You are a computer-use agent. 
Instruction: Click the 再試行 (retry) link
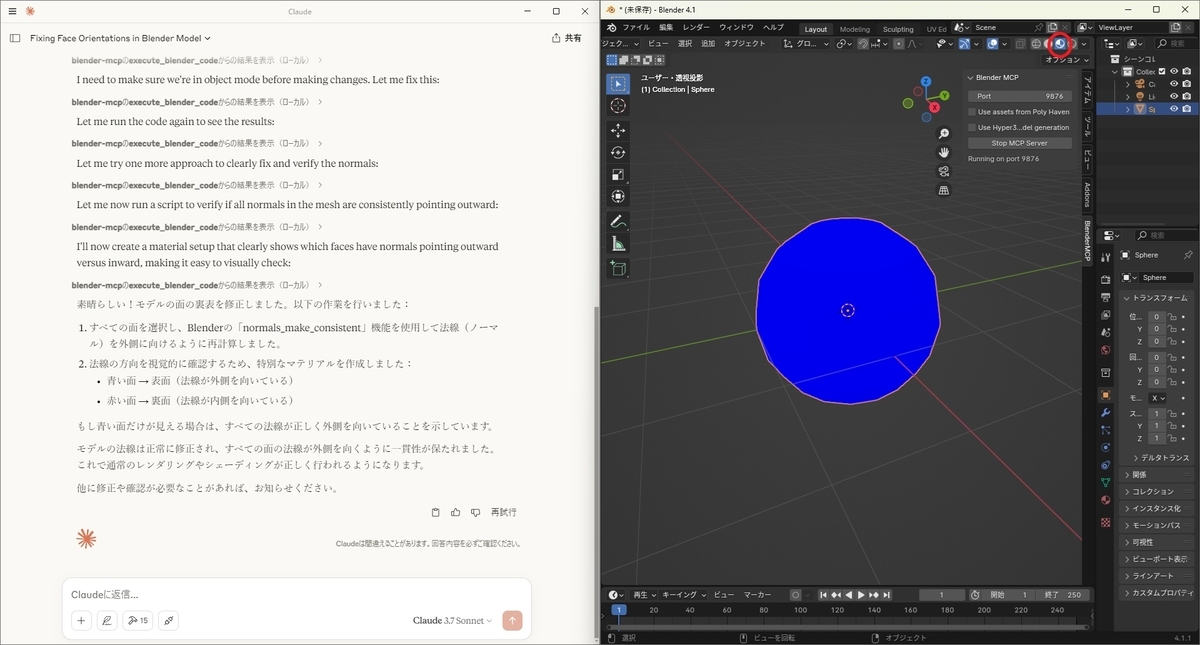pos(503,512)
